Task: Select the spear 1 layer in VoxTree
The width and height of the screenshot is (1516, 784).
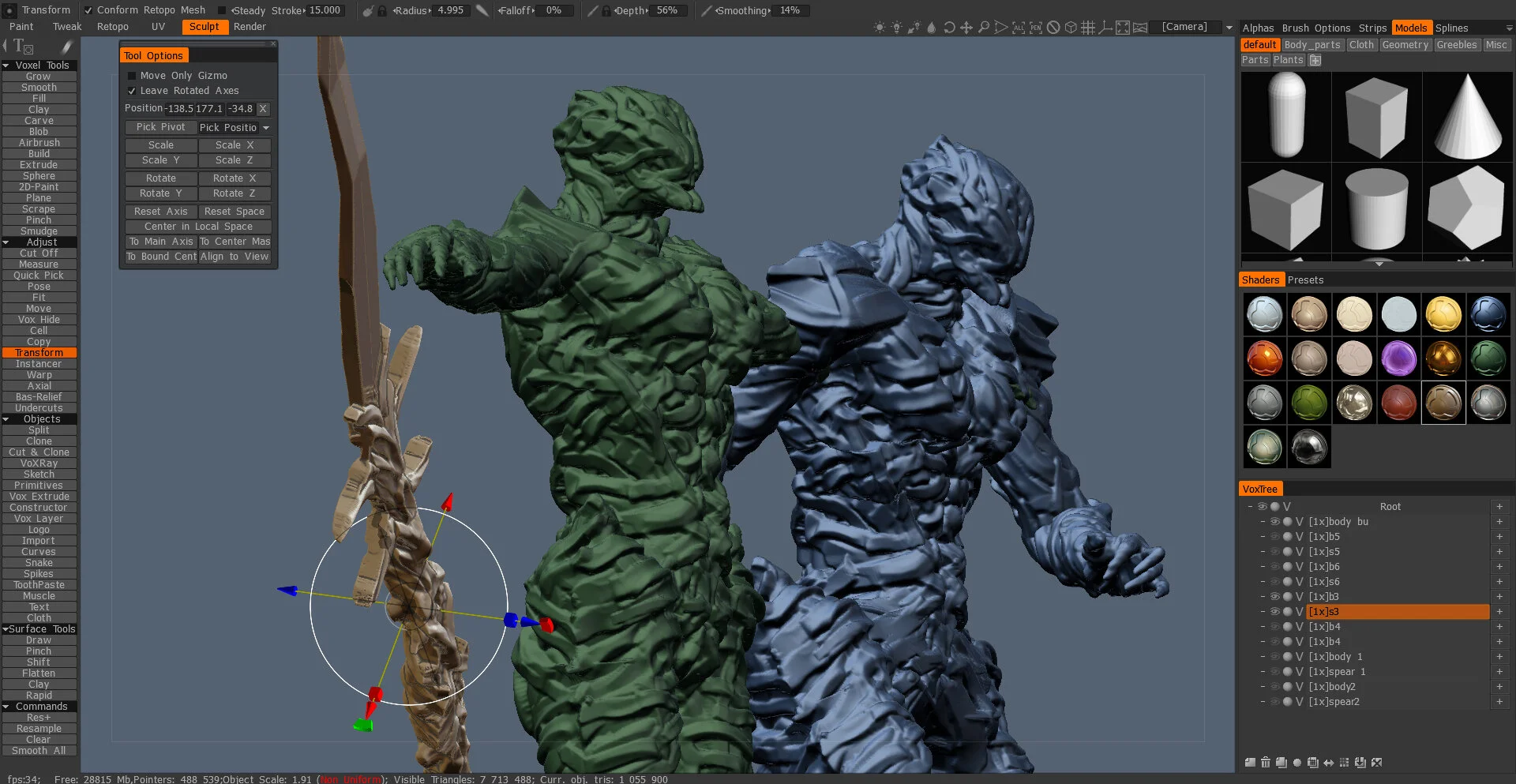Action: pyautogui.click(x=1398, y=672)
